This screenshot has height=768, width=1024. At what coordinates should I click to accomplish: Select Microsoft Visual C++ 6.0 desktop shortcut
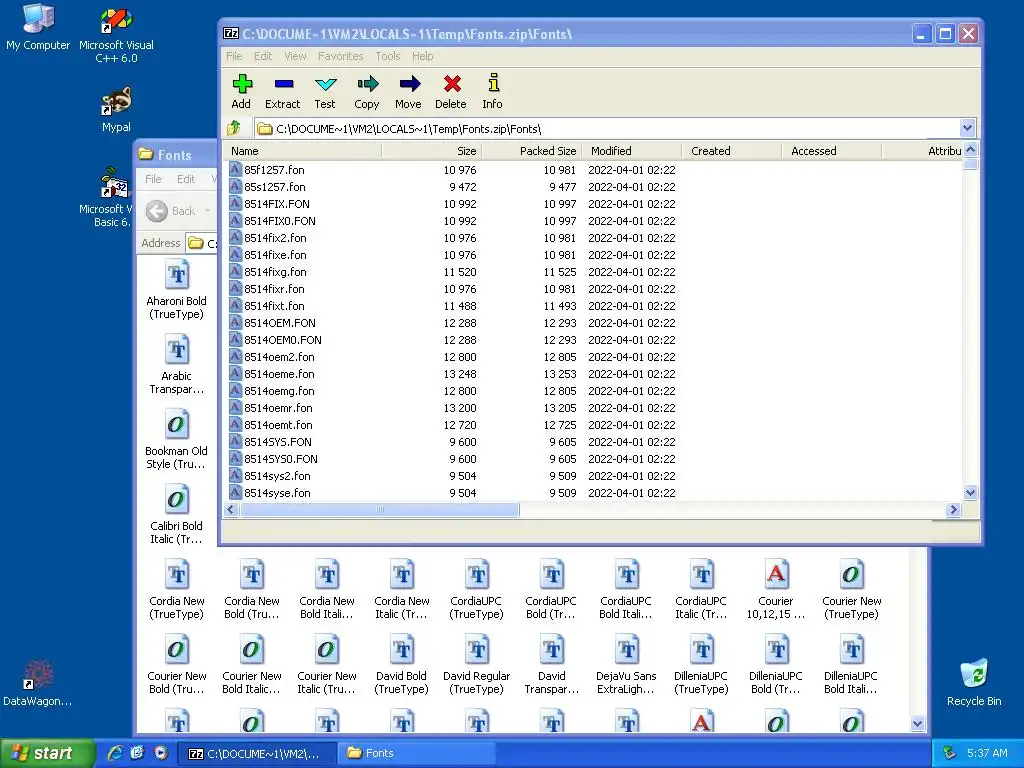(x=116, y=35)
